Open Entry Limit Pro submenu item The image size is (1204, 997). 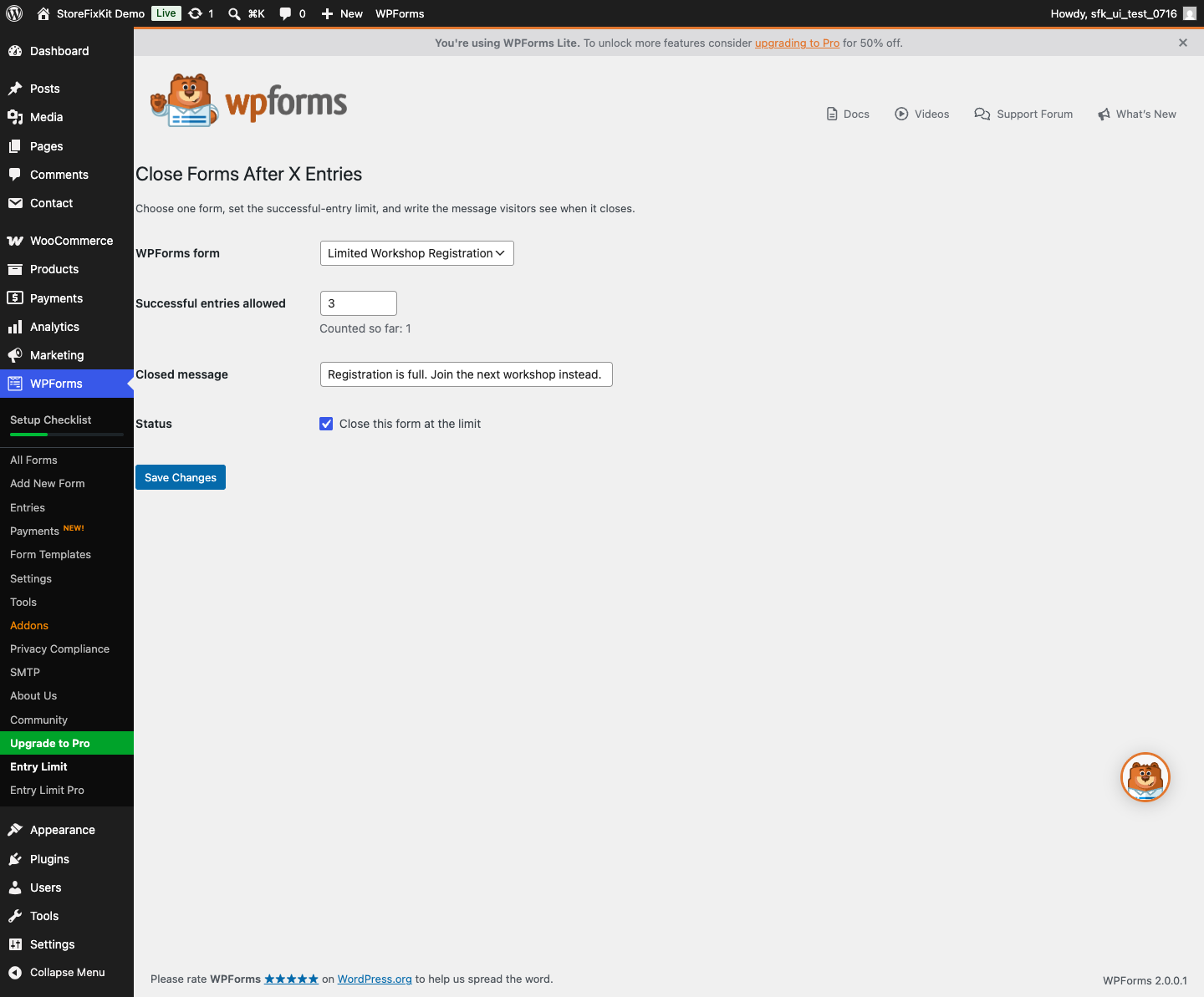click(x=47, y=790)
